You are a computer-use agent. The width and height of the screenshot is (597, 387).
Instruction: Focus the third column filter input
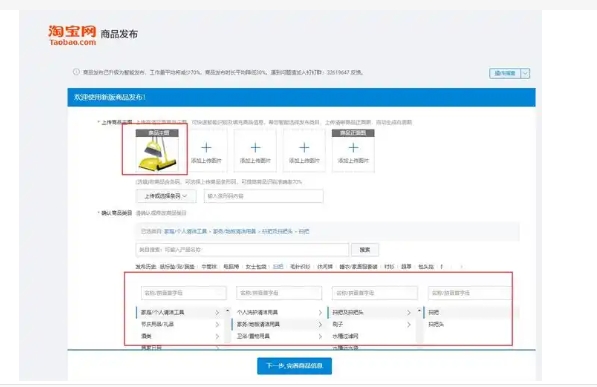375,293
